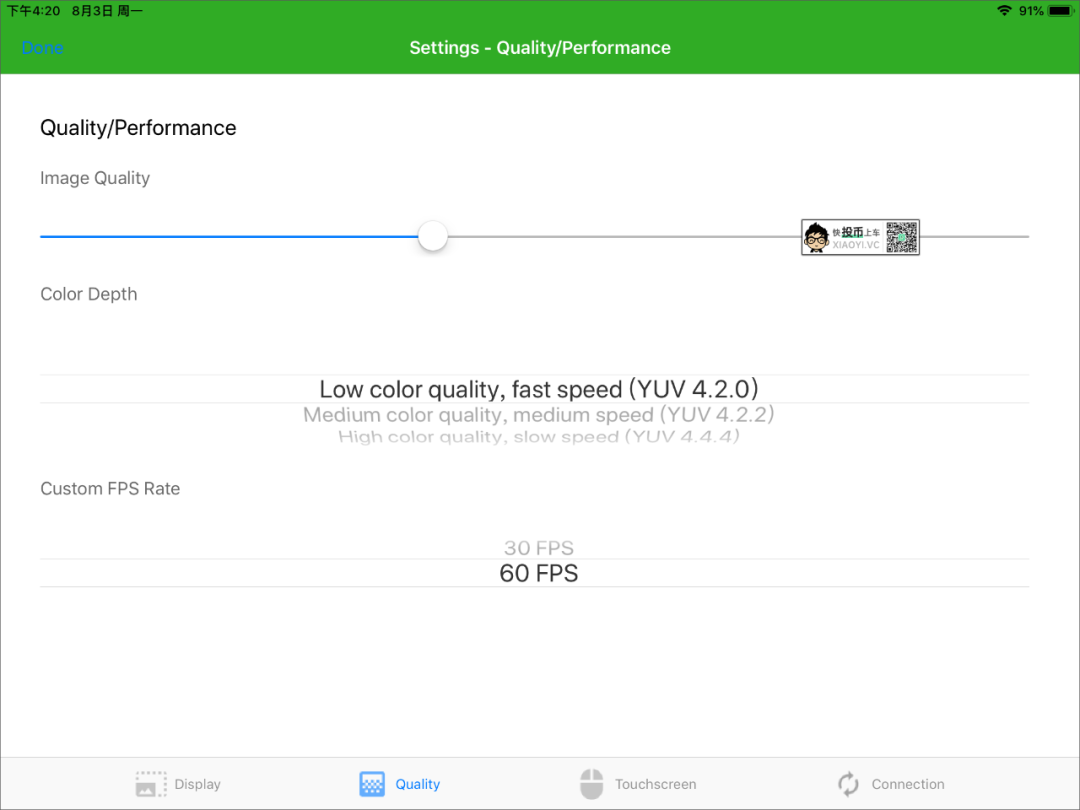The image size is (1080, 810).
Task: Click the 91% battery percentage text
Action: (x=1031, y=10)
